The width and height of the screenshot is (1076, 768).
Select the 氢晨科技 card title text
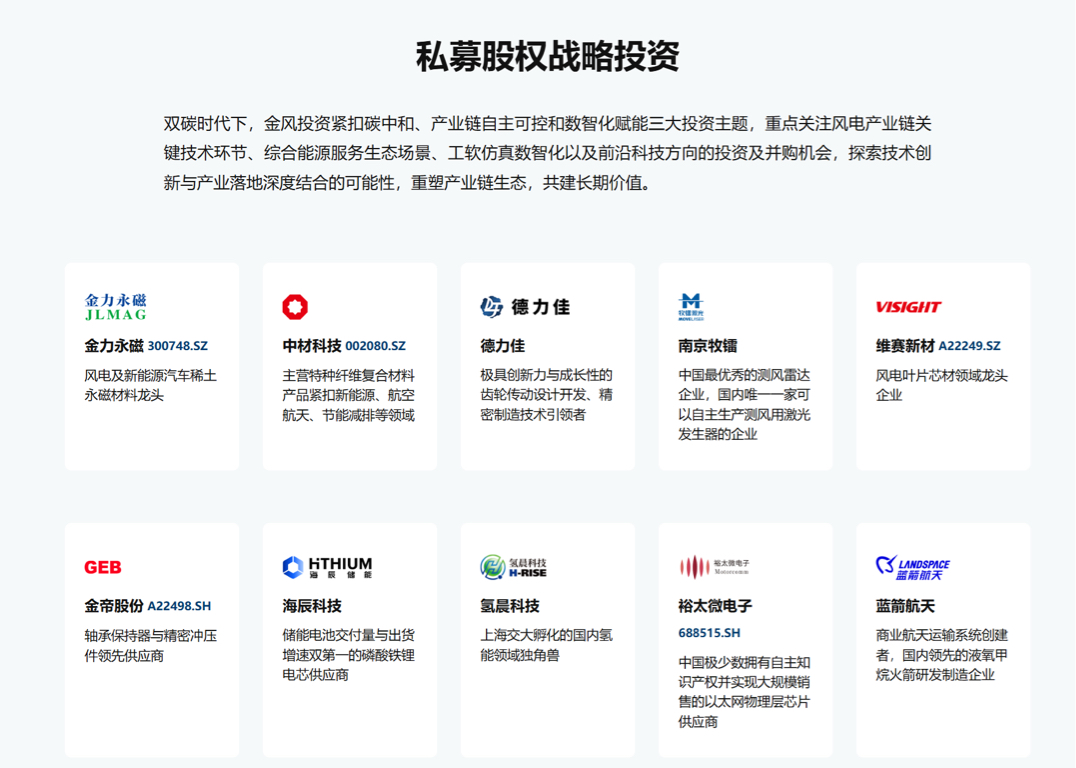click(510, 606)
